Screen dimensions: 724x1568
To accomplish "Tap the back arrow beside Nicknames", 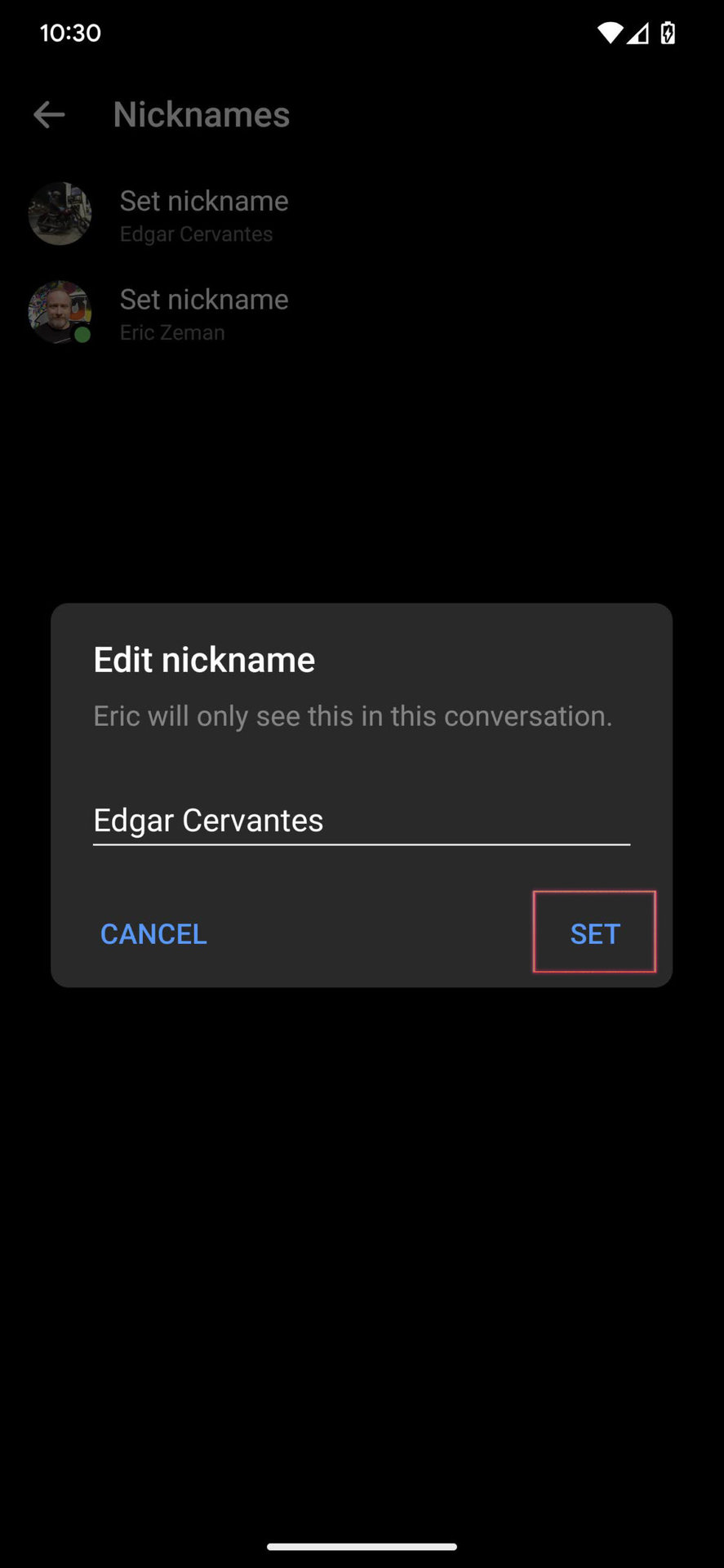I will click(x=49, y=115).
